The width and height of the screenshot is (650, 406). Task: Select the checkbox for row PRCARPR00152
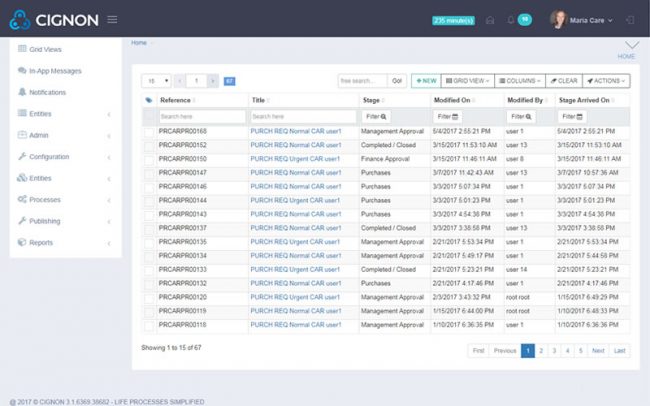(149, 145)
